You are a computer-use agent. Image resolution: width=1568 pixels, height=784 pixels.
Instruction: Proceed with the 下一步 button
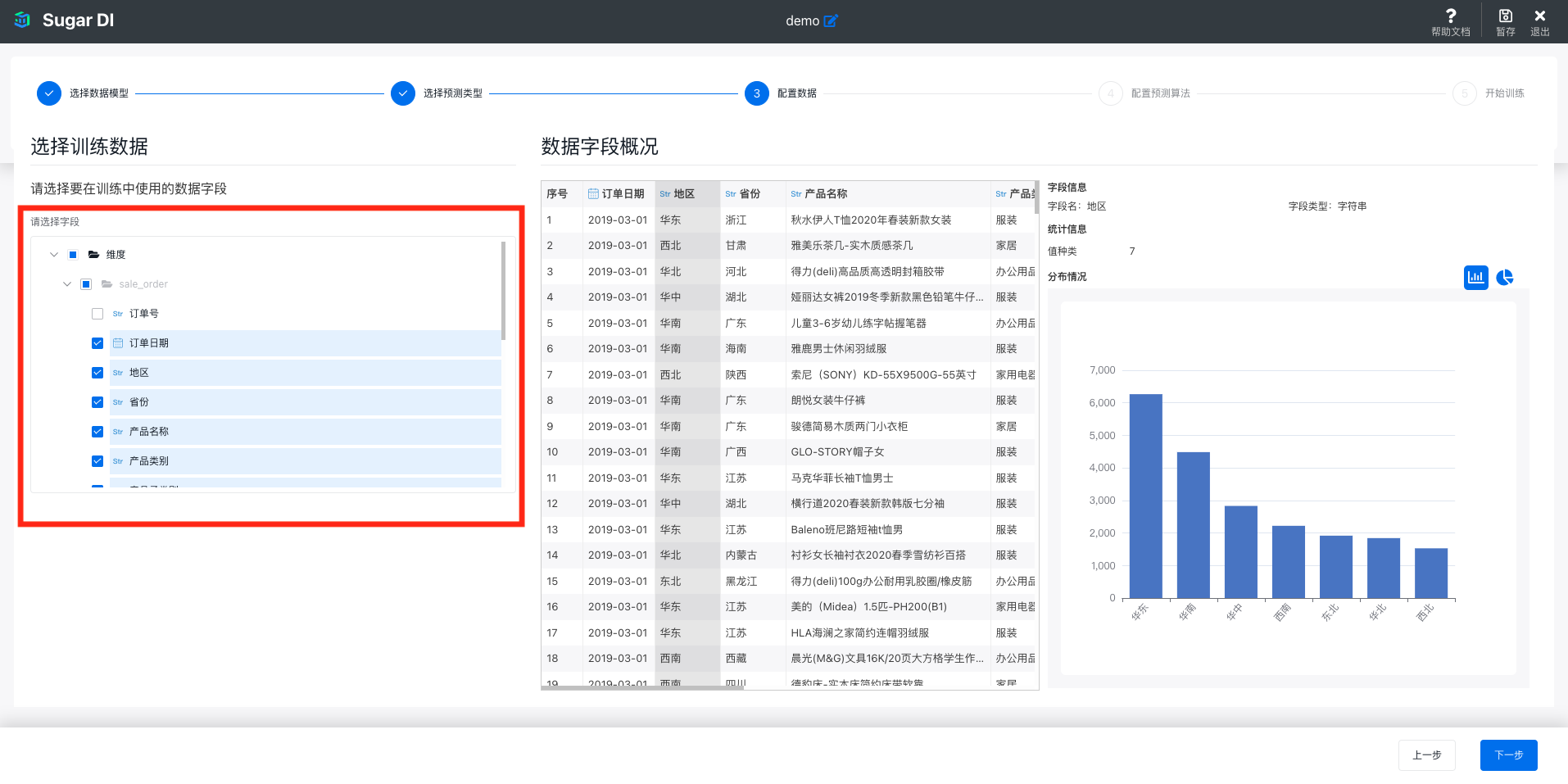coord(1509,755)
